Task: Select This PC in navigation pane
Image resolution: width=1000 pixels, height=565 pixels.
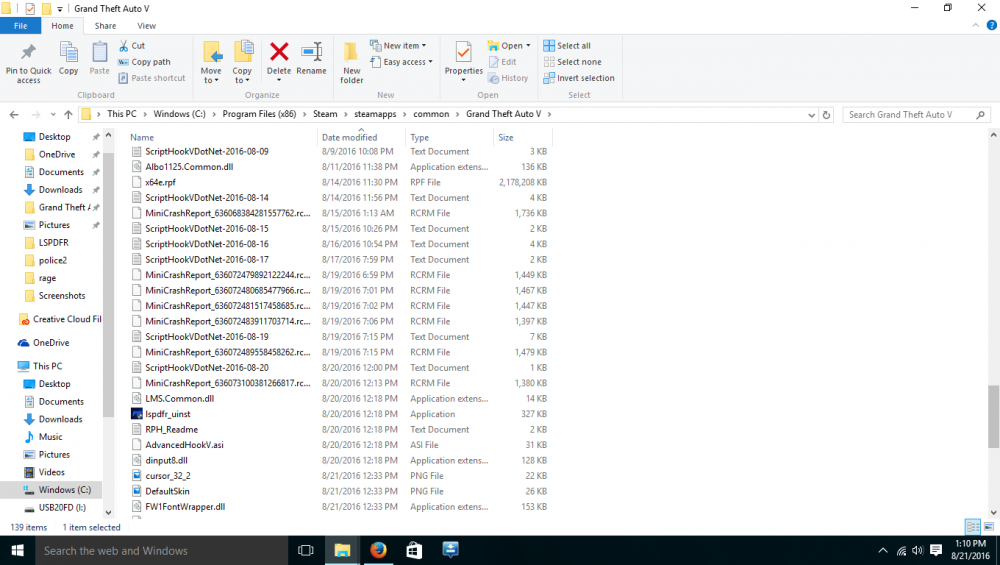Action: (x=47, y=366)
